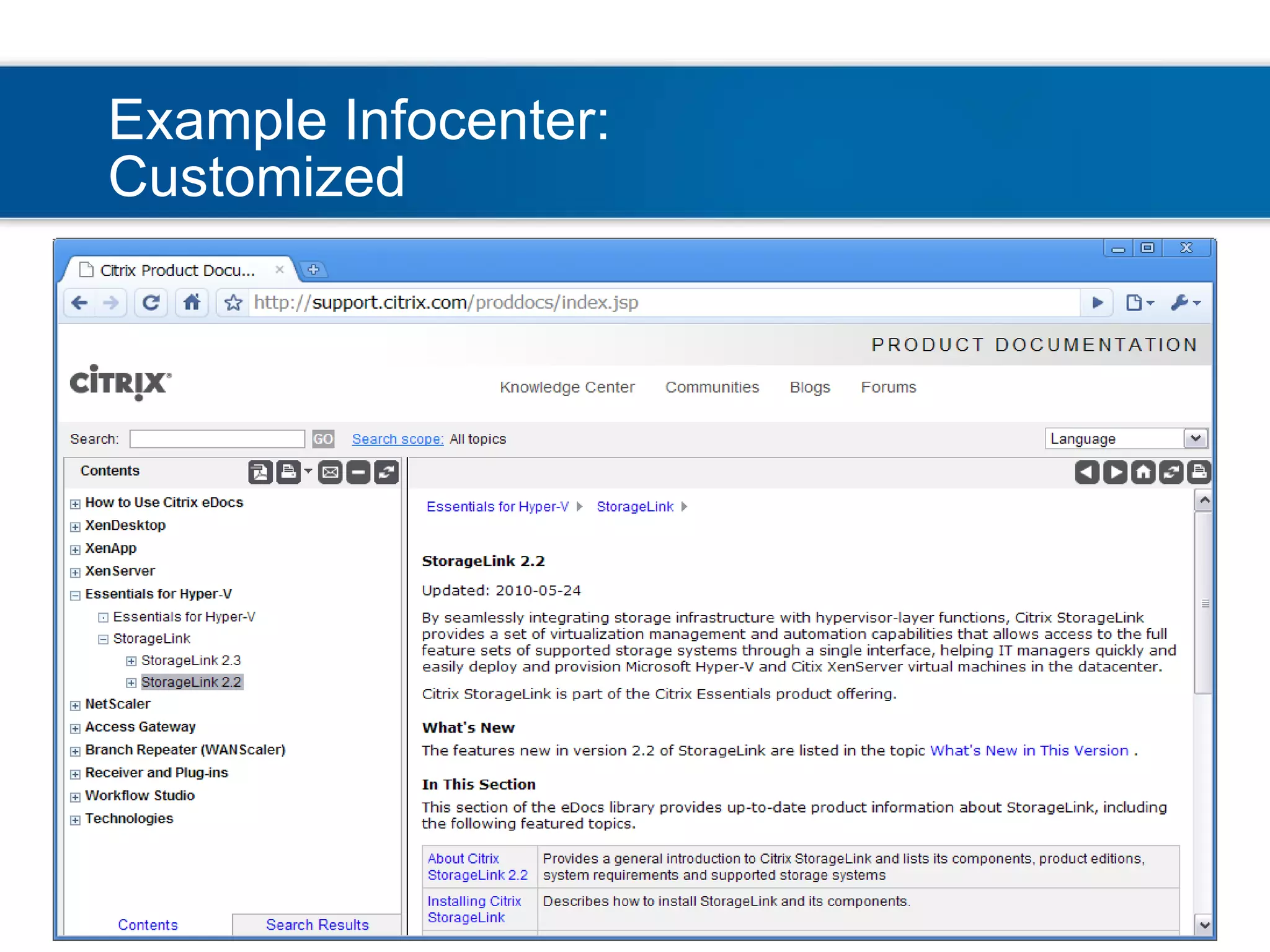Collapse the top-level Essentials for Hyper-V node

pyautogui.click(x=75, y=596)
